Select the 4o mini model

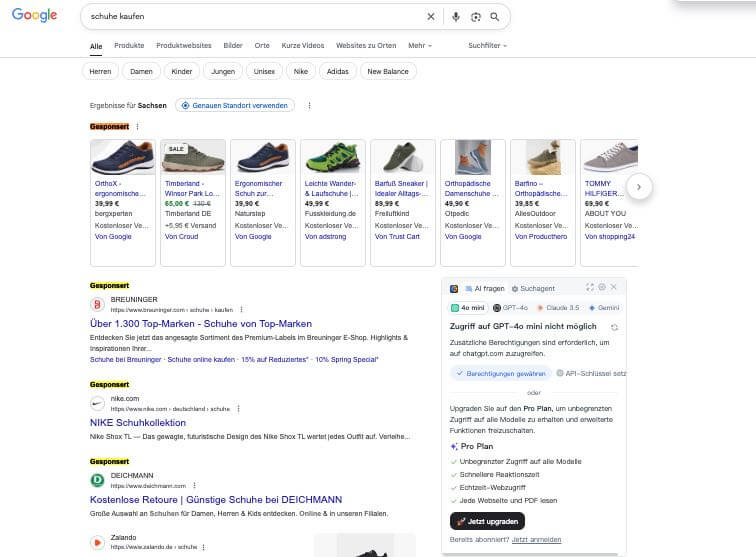(x=468, y=308)
